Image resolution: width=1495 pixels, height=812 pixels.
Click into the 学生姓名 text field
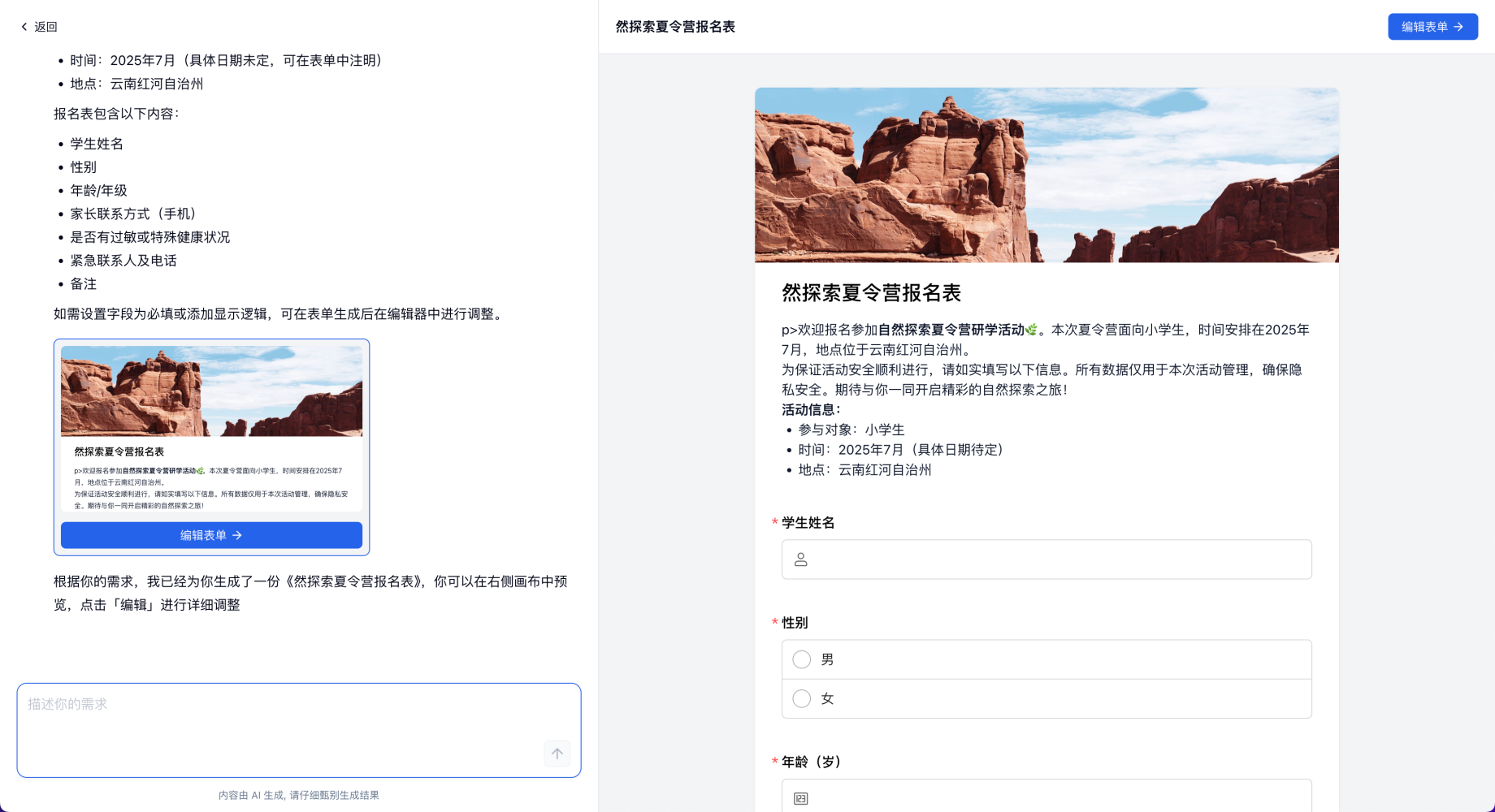(x=1056, y=559)
